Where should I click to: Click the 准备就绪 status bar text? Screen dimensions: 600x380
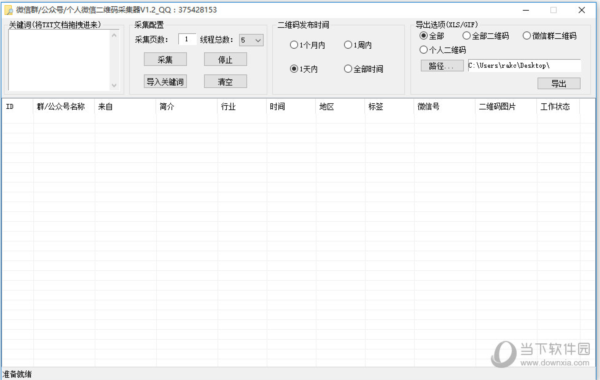coord(18,374)
